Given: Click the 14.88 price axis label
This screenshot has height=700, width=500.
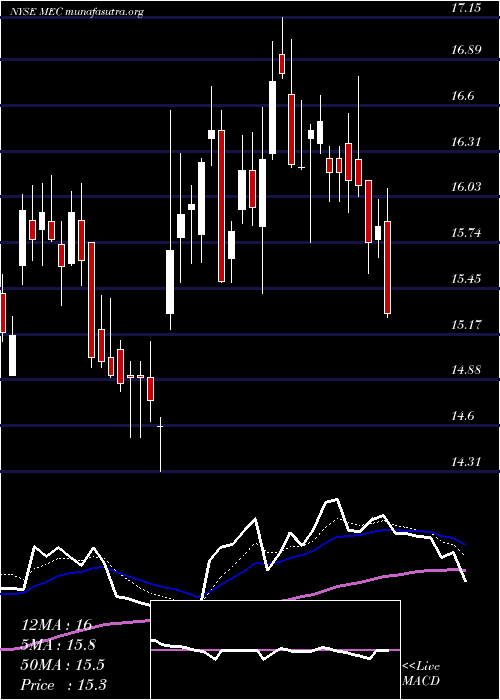Looking at the screenshot, I should point(468,370).
